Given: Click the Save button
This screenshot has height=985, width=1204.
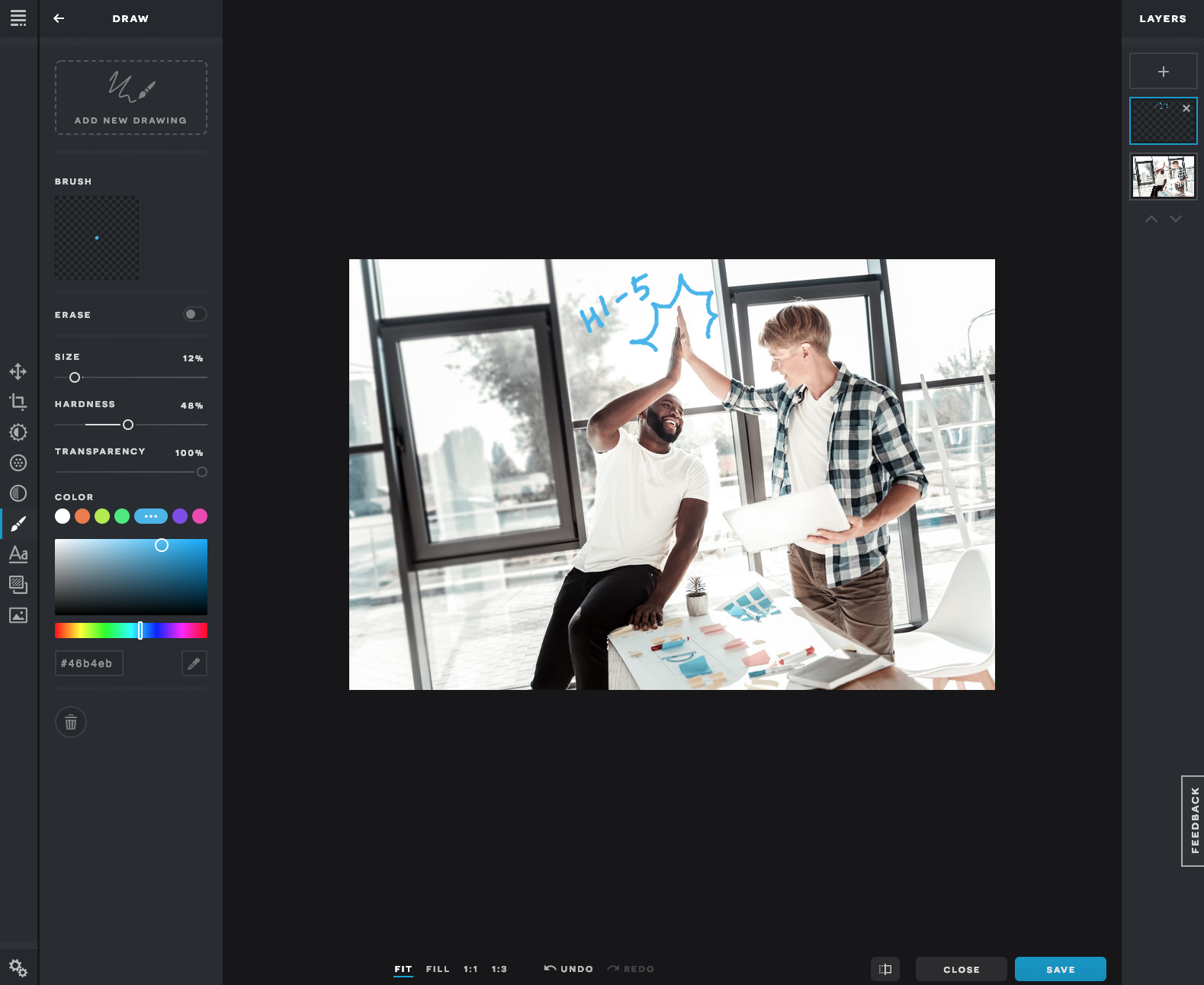Looking at the screenshot, I should click(1060, 969).
